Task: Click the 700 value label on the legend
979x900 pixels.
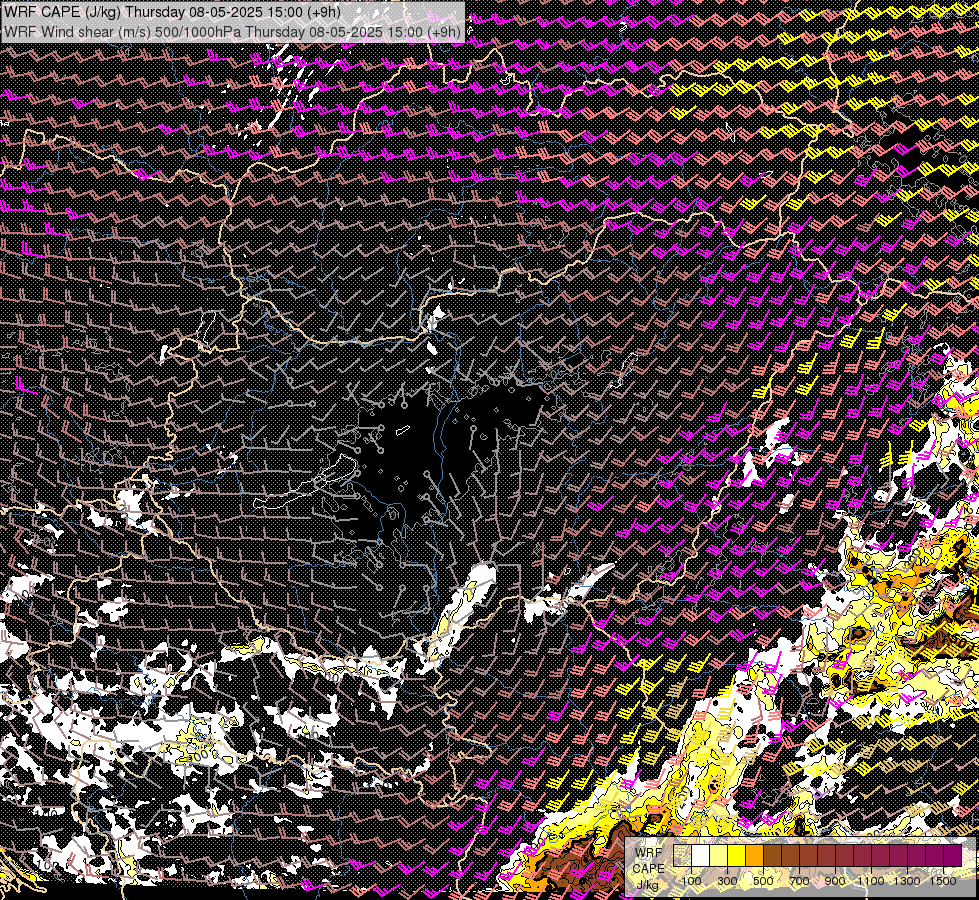Action: [x=799, y=881]
